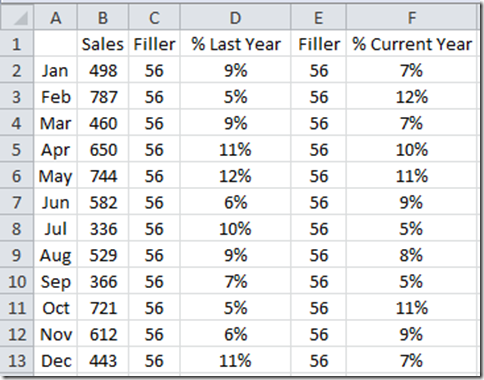Select row 1 header

17,44
